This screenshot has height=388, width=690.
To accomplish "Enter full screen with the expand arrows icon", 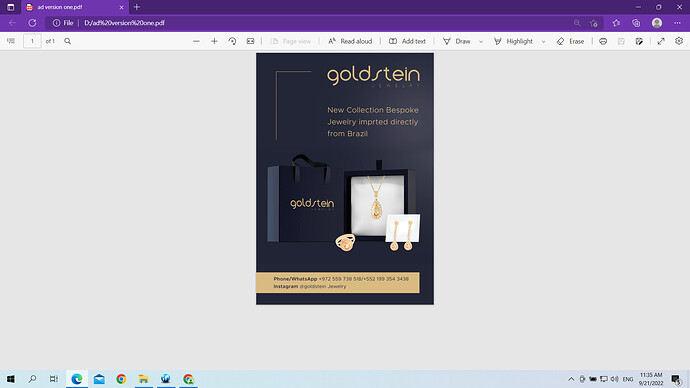I will (661, 41).
